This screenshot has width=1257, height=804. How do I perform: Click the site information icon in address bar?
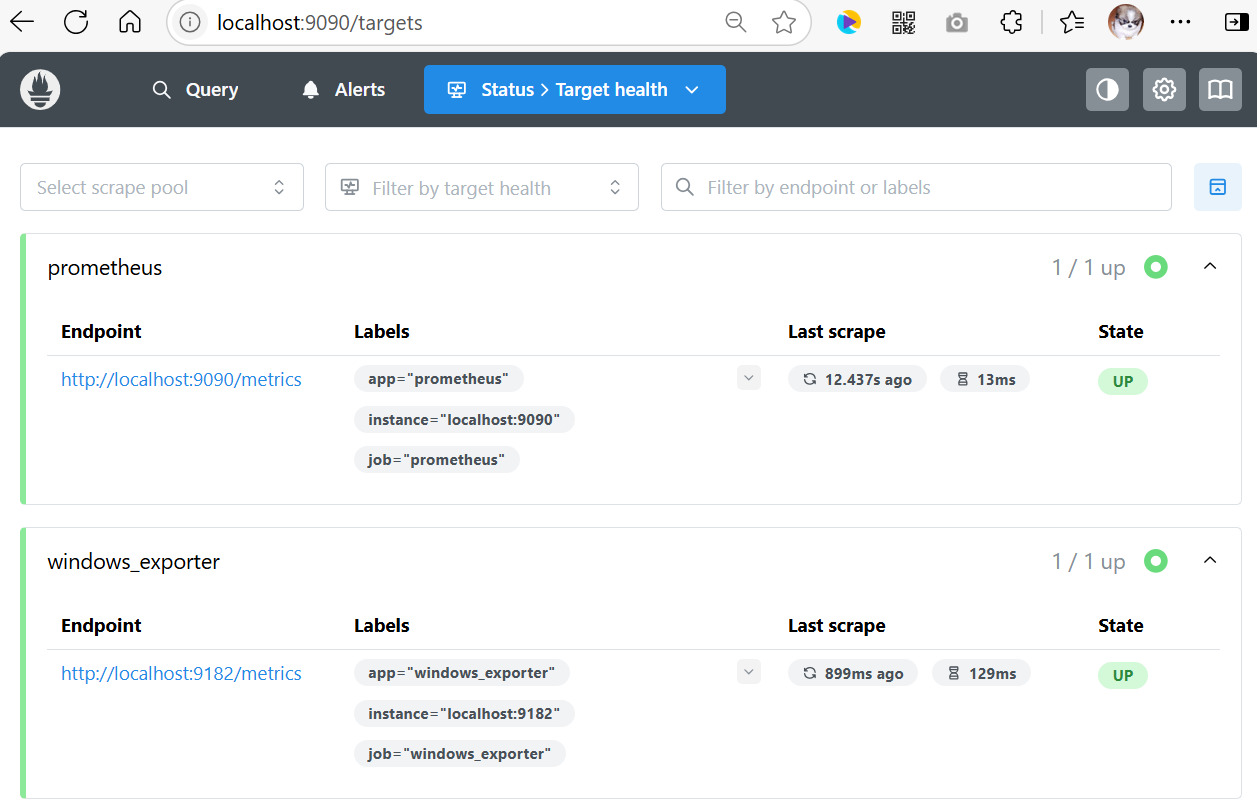(191, 22)
